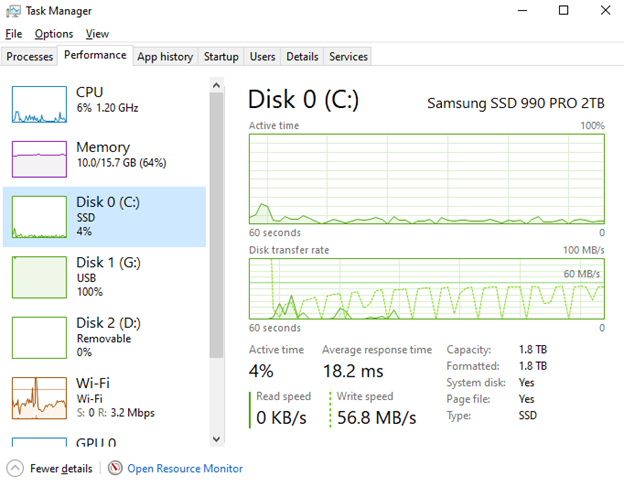Select Disk 1 (G:) USB entry
The height and width of the screenshot is (487, 624).
point(104,277)
